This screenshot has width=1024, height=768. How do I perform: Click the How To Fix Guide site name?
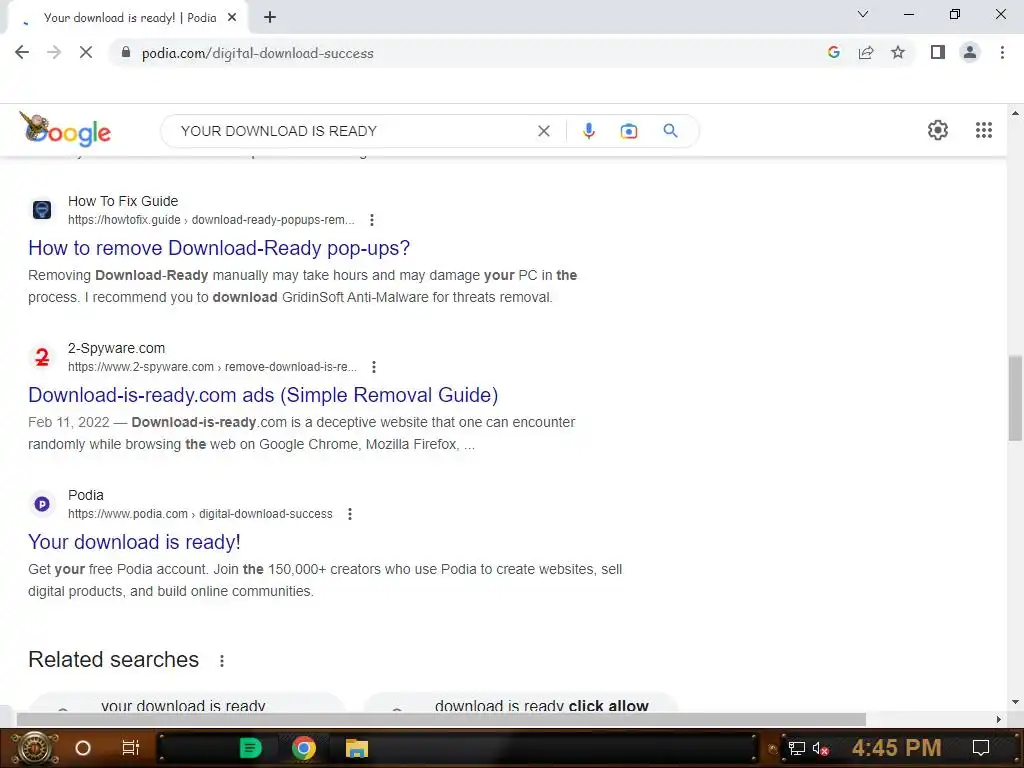(123, 201)
